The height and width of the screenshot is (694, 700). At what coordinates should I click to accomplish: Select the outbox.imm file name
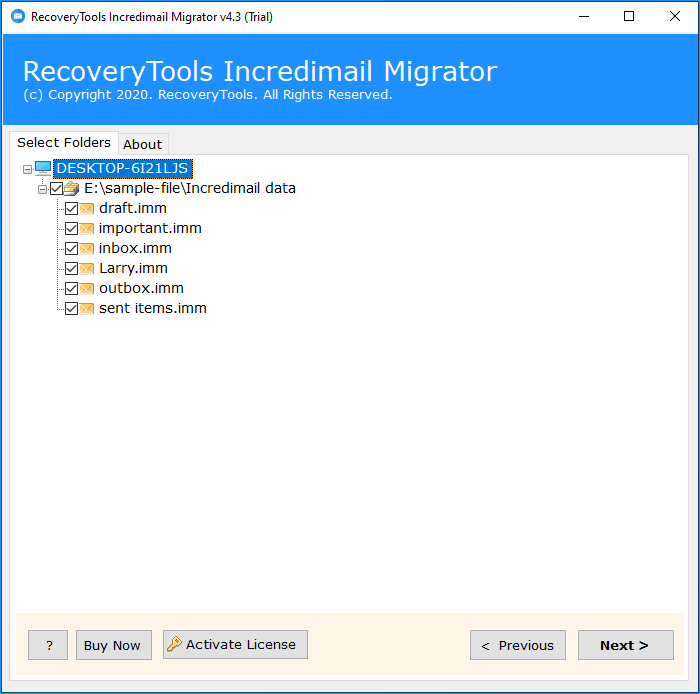coord(141,289)
